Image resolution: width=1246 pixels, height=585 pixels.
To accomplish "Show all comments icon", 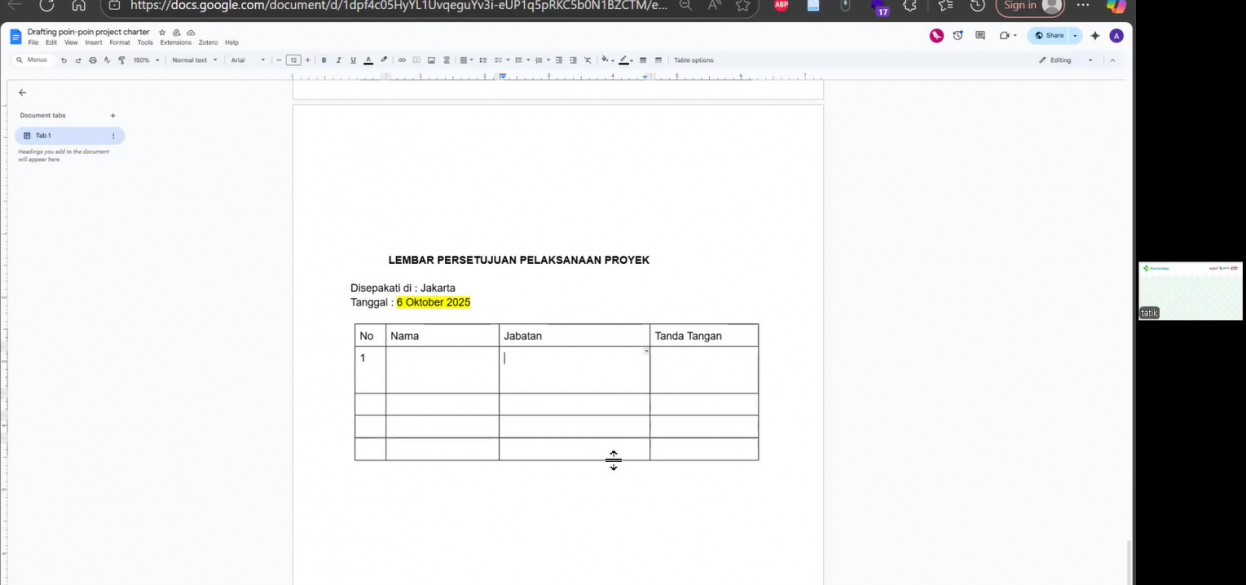I will [x=980, y=35].
